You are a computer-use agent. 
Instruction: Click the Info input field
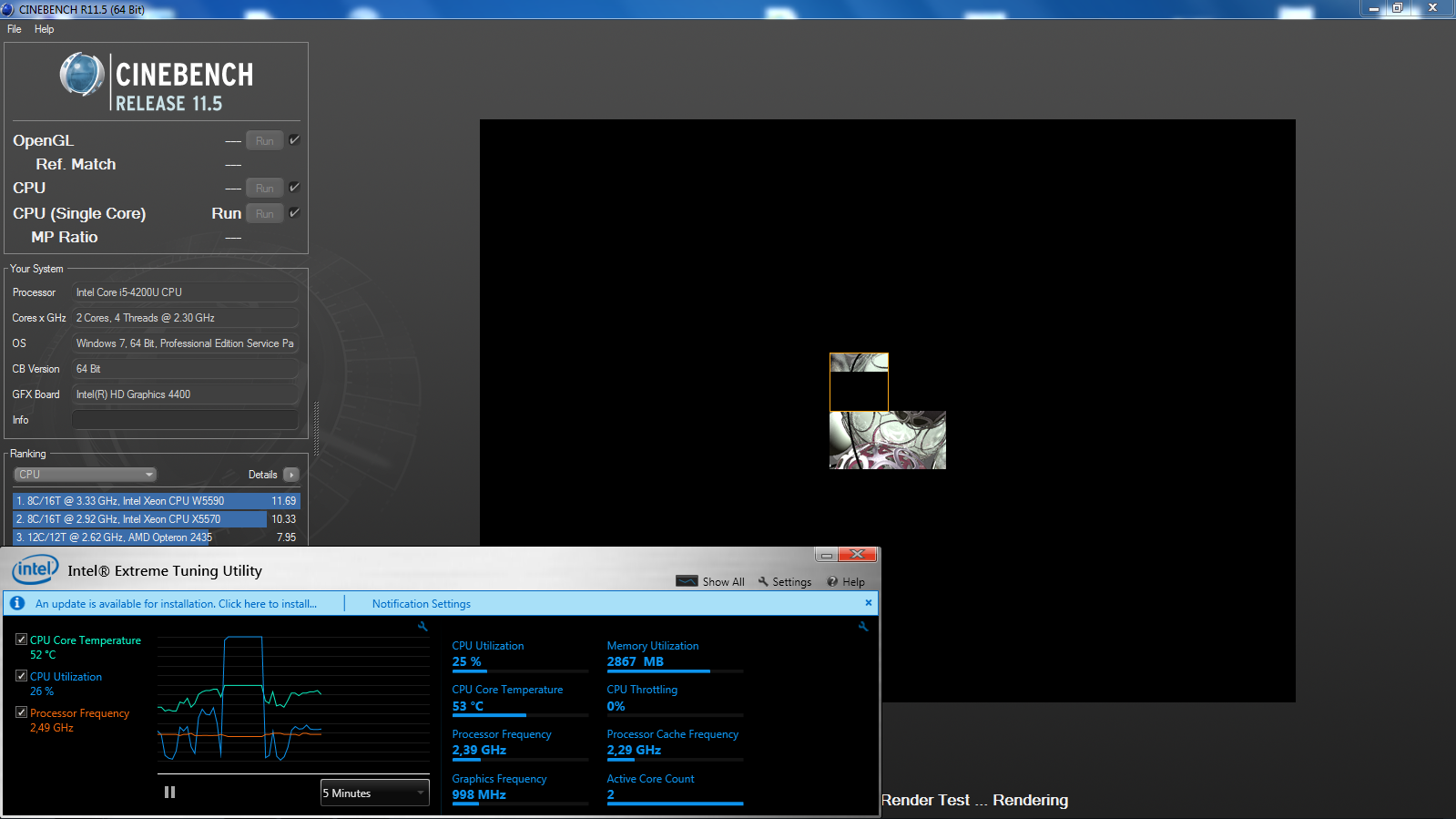coord(185,420)
